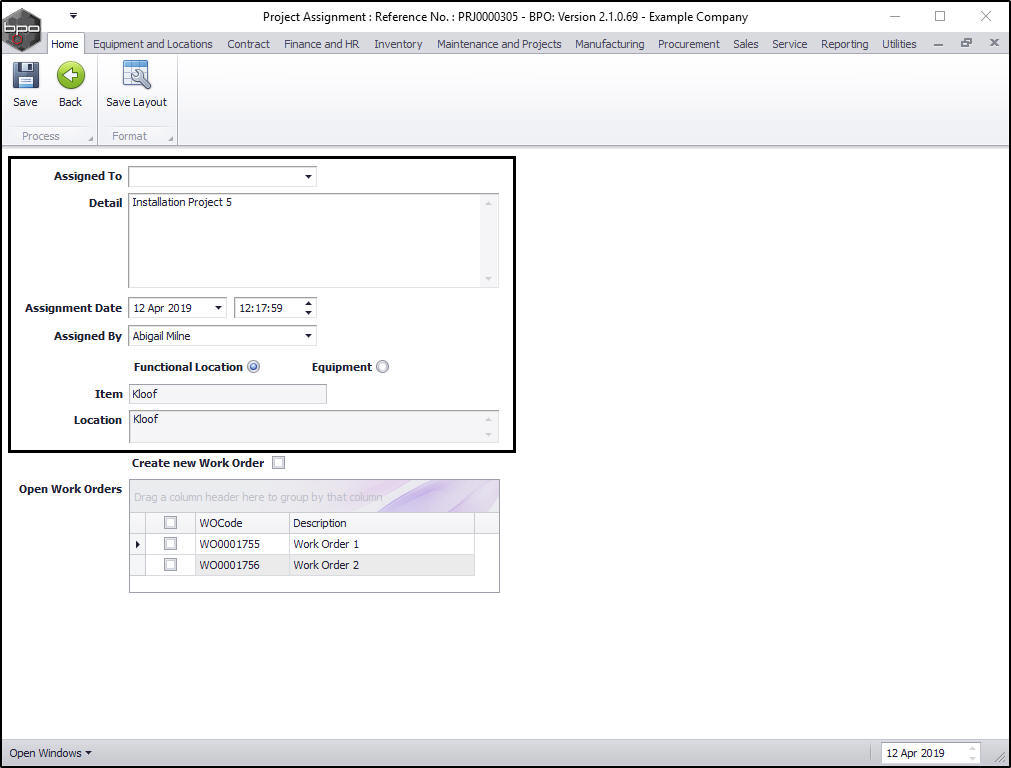Open the Assignment Date calendar dropdown

219,308
